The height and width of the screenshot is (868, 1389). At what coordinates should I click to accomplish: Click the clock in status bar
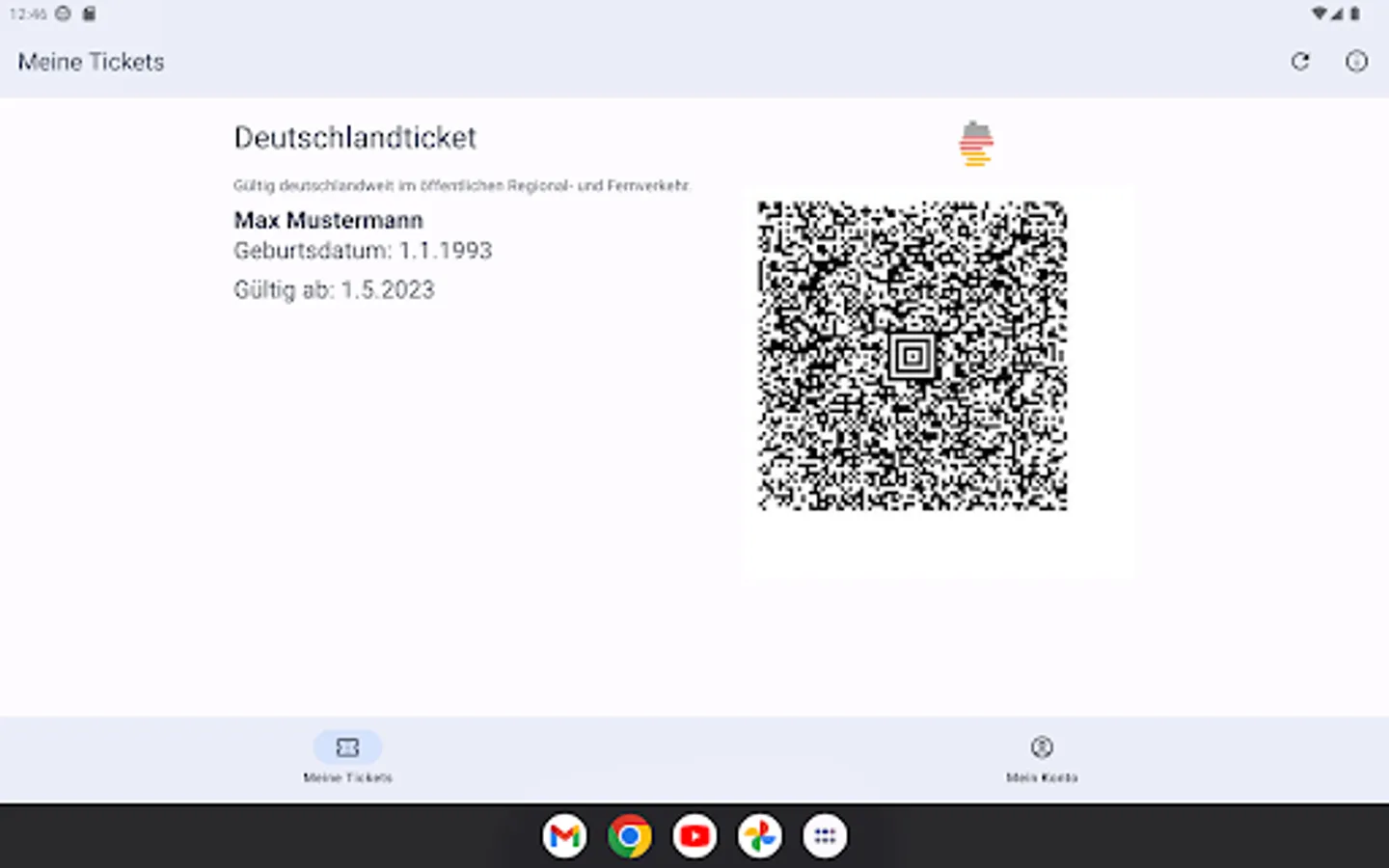coord(28,14)
